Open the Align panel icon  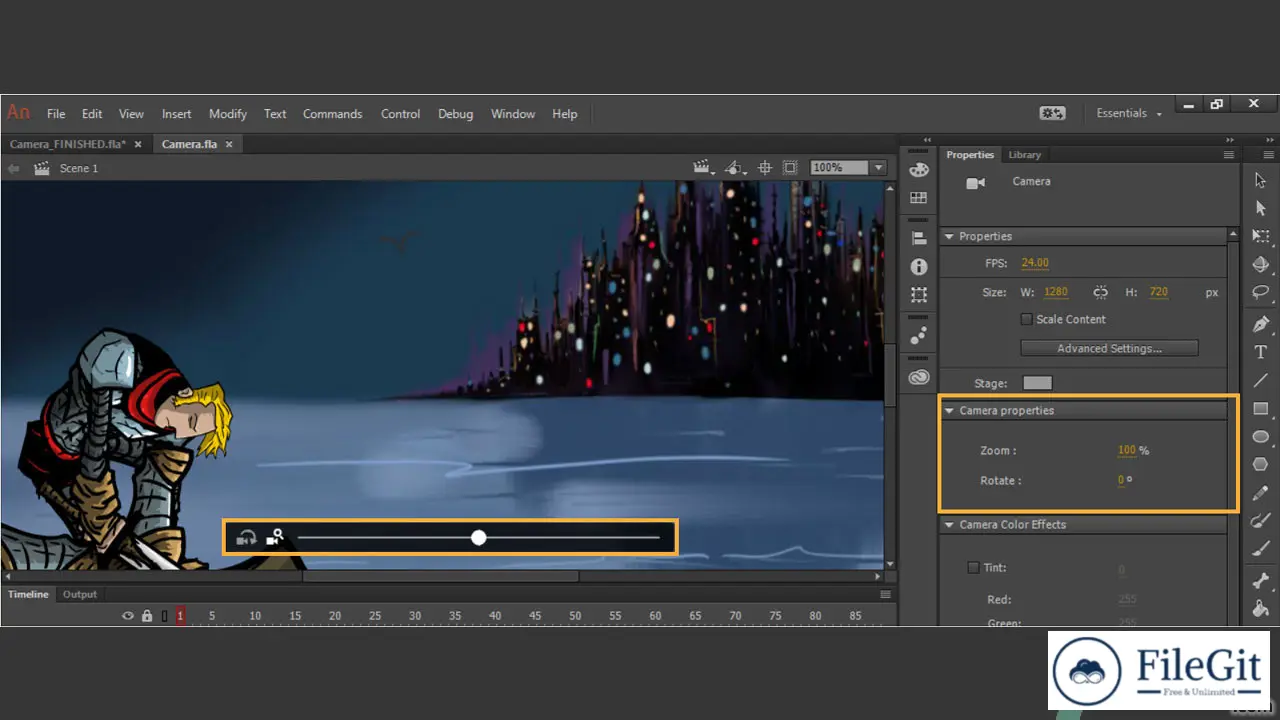point(919,238)
